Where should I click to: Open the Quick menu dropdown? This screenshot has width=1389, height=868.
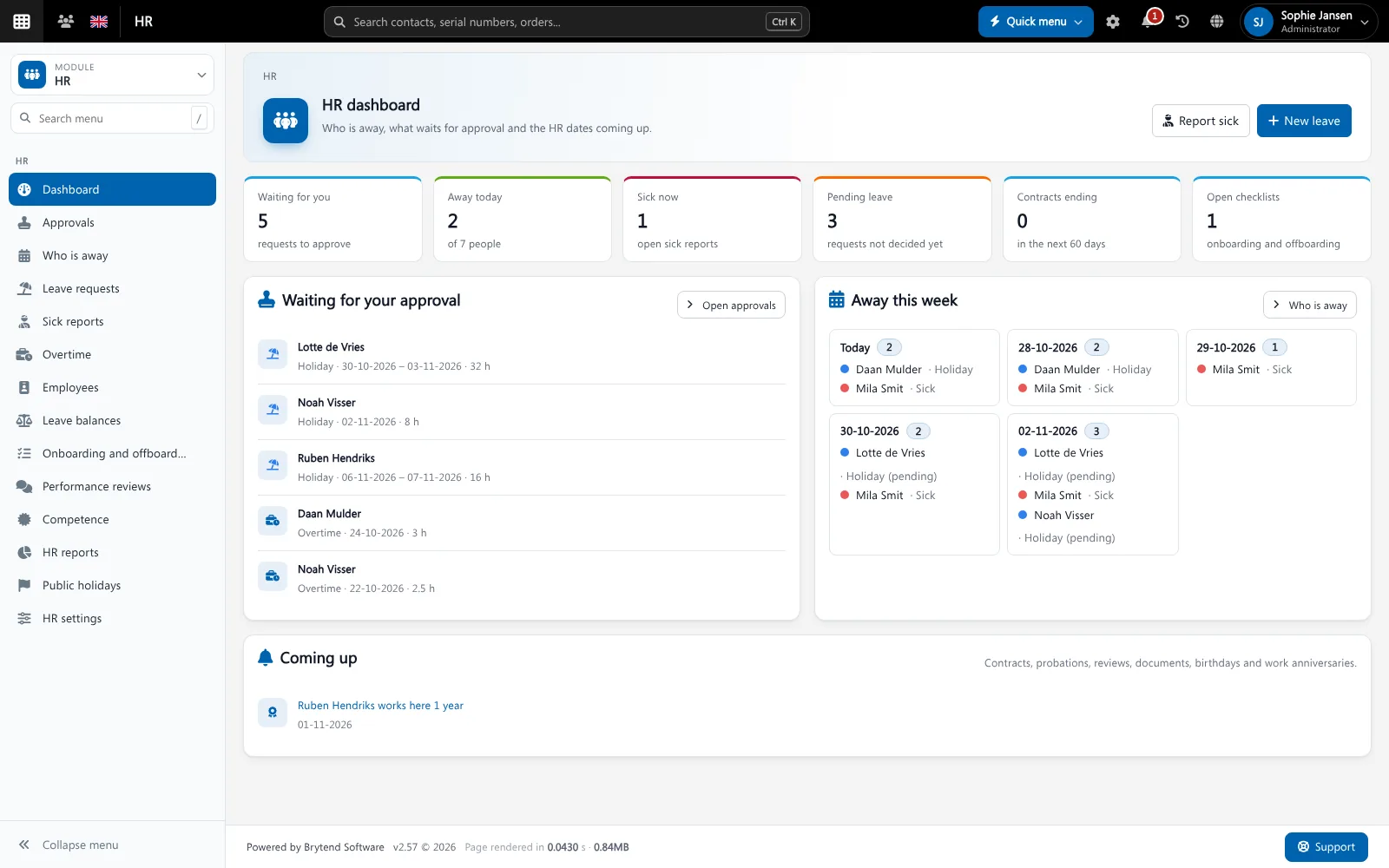(1036, 22)
